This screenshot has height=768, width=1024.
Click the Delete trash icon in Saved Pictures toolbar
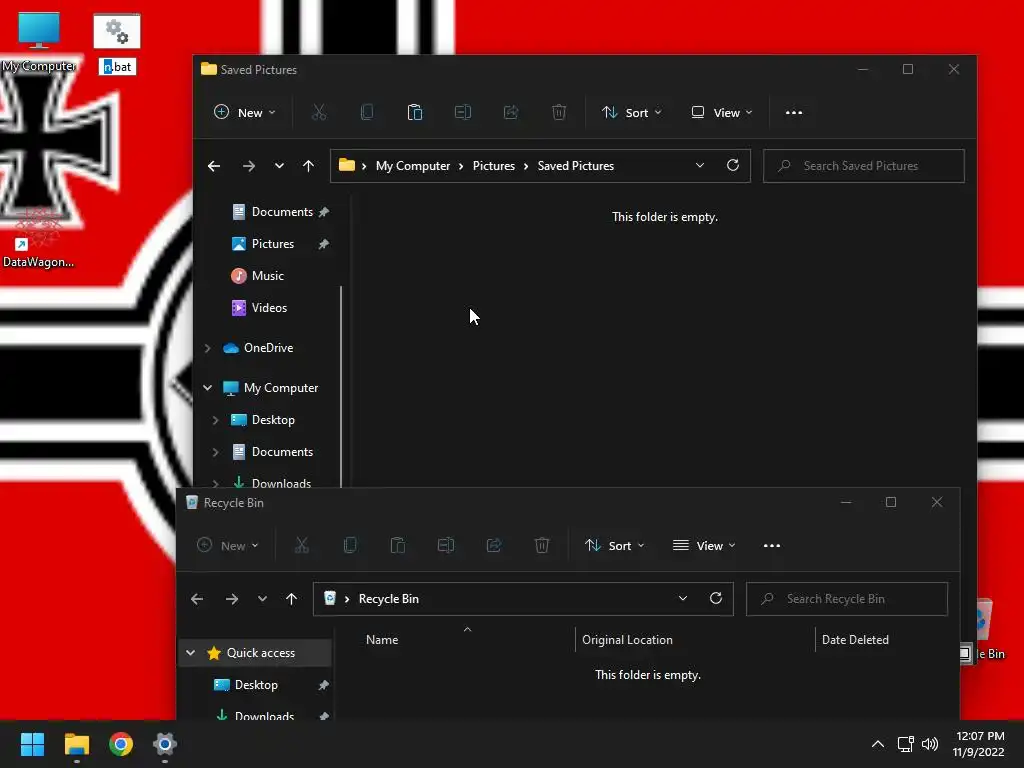pos(559,112)
